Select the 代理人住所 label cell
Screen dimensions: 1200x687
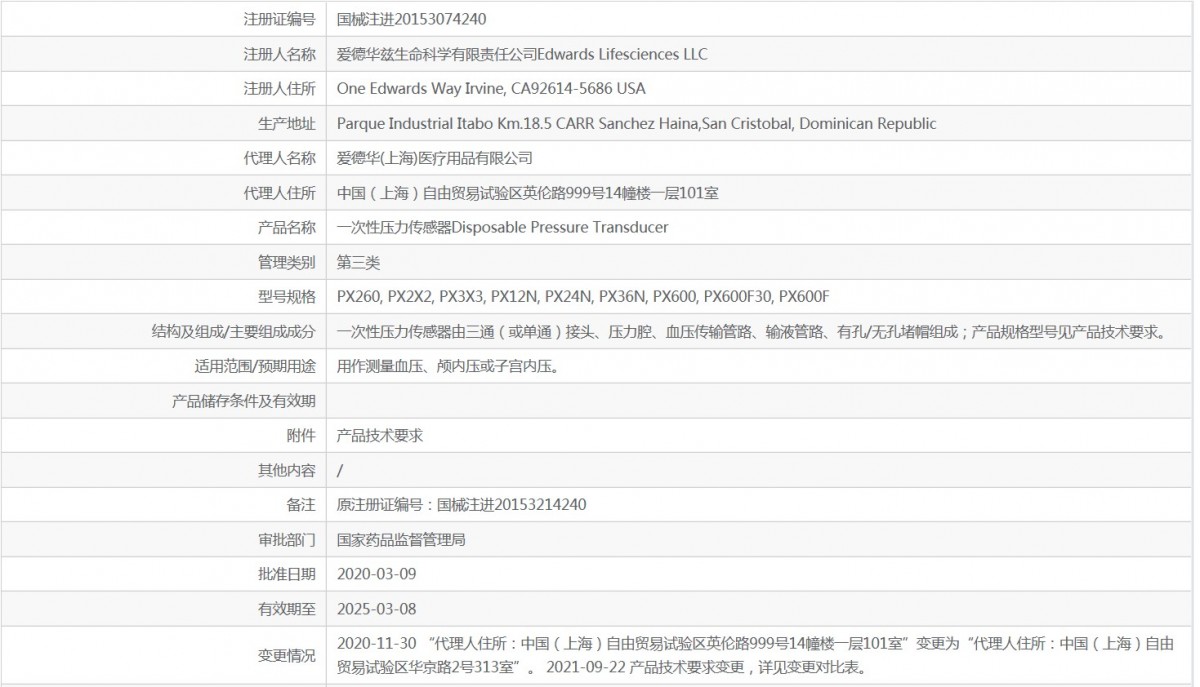tap(279, 193)
